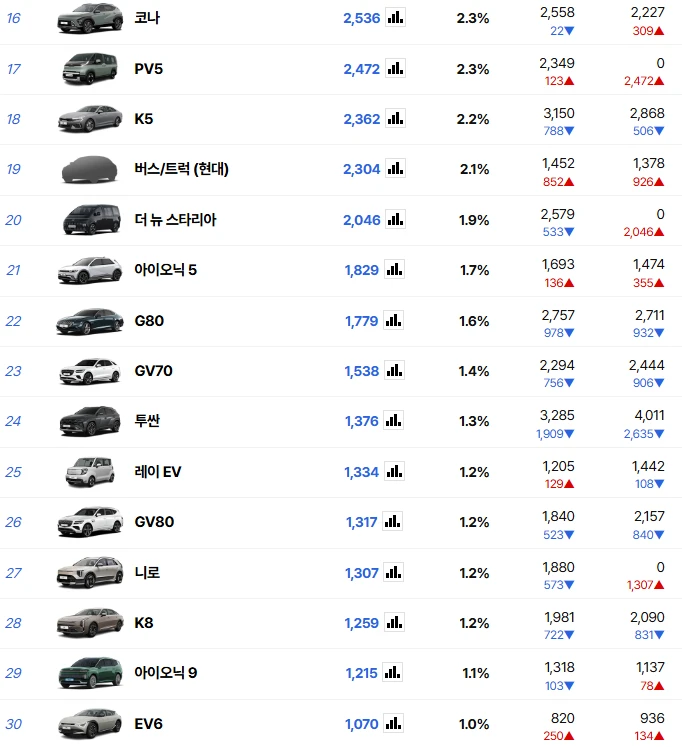Open the sales graph icon for K5
Screen dimensions: 682x747
coord(395,118)
